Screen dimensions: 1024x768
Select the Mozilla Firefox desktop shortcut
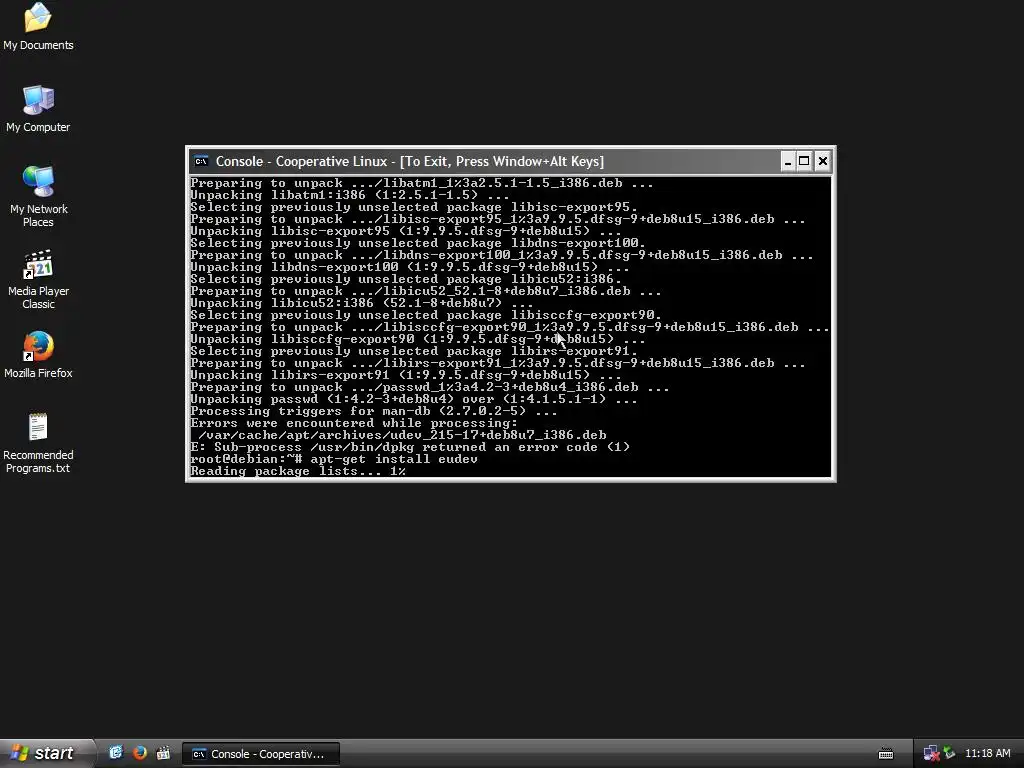38,355
